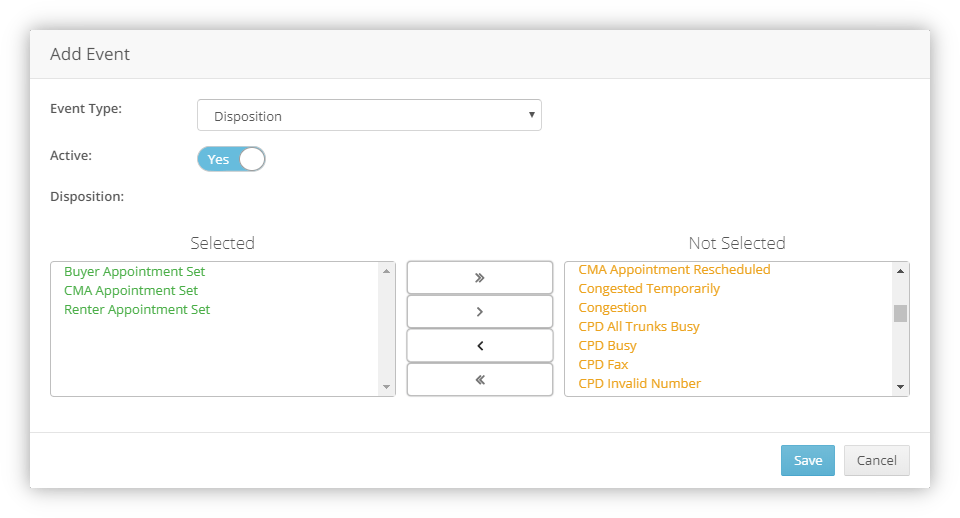Select Buyer Appointment Set in Selected list

134,271
